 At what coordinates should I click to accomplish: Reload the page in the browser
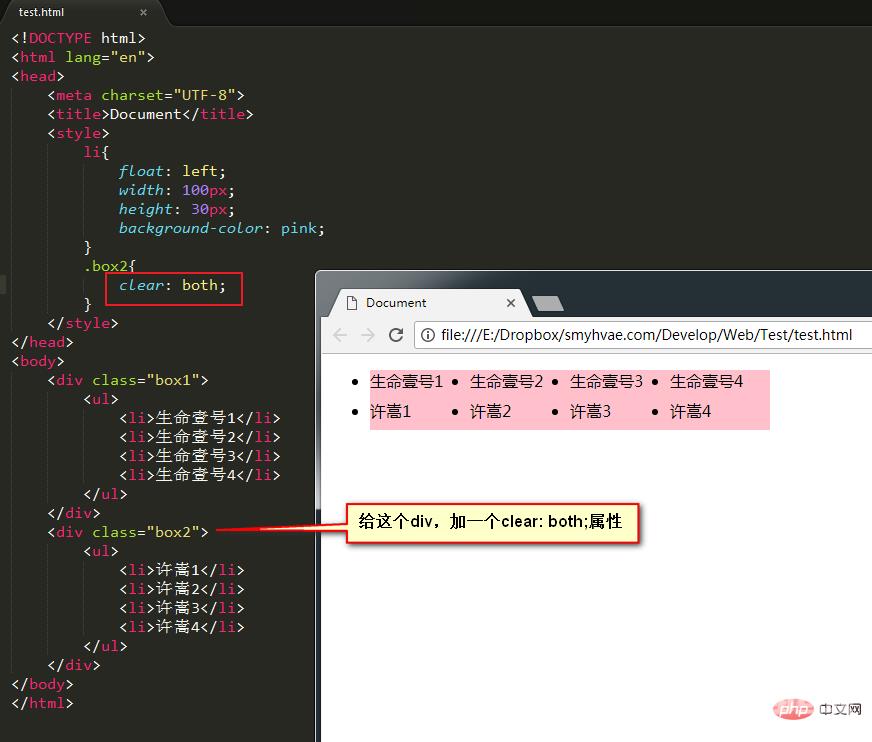pyautogui.click(x=396, y=335)
